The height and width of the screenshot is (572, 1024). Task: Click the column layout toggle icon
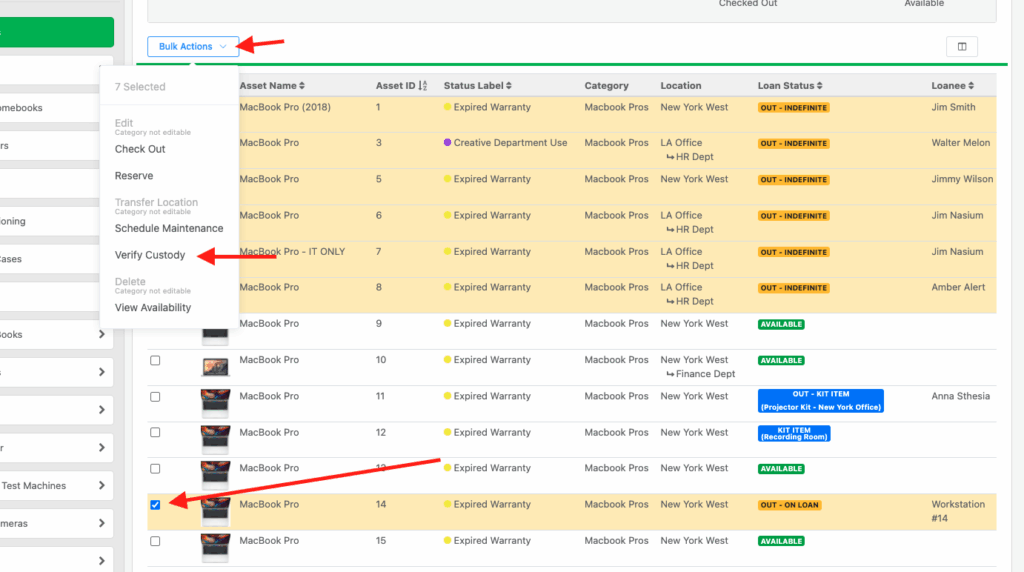961,46
